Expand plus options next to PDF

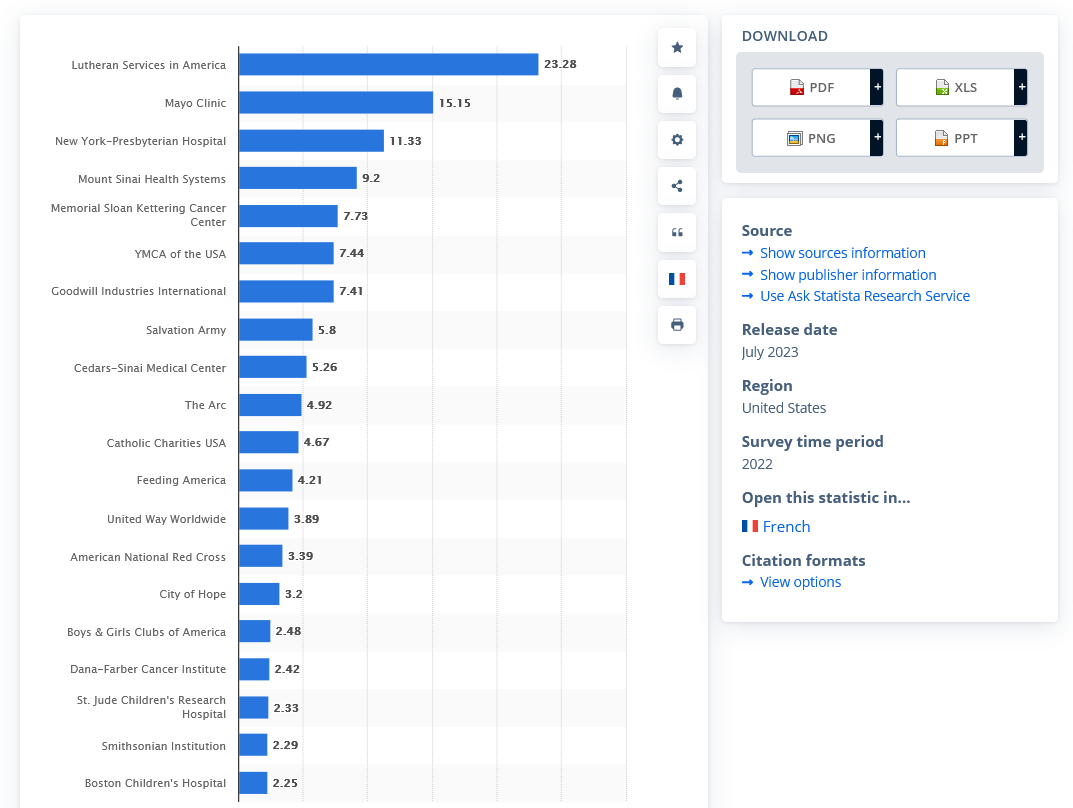[877, 88]
